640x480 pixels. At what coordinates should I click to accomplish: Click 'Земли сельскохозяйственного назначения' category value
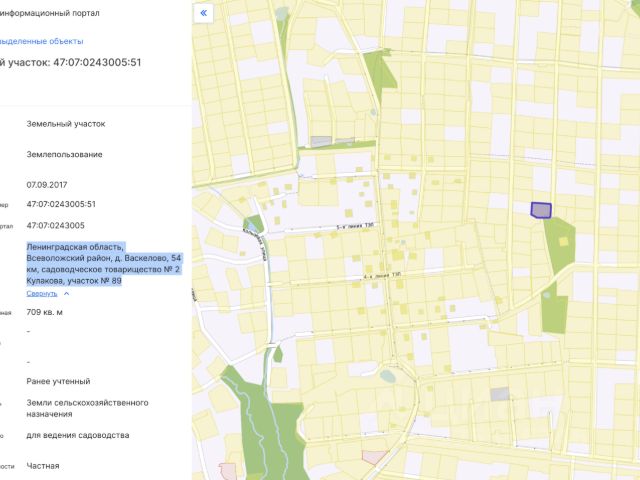click(87, 408)
